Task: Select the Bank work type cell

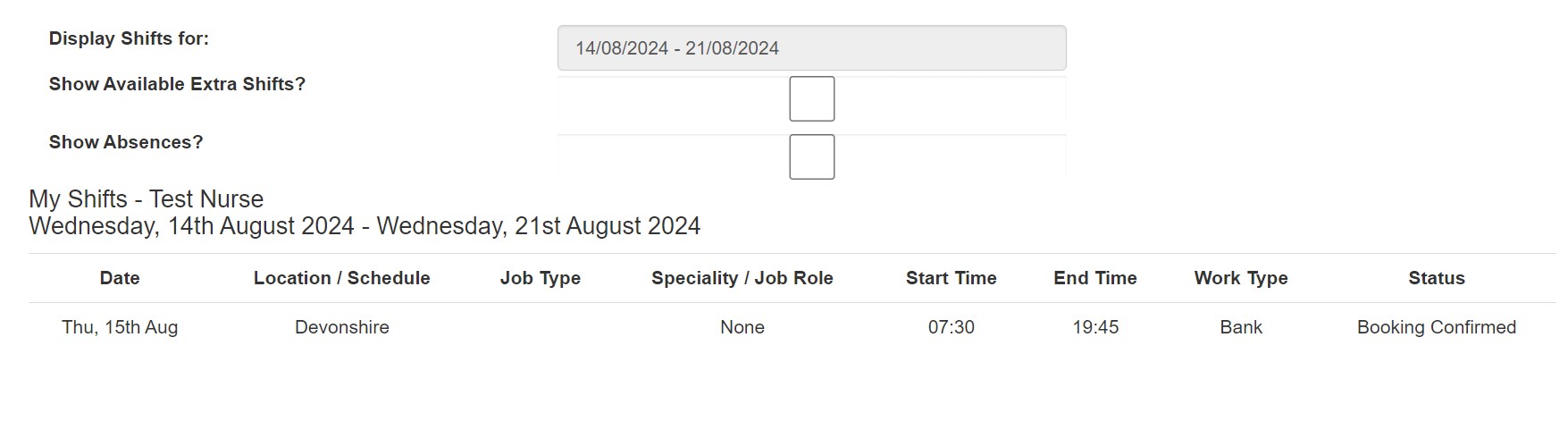Action: click(1241, 327)
